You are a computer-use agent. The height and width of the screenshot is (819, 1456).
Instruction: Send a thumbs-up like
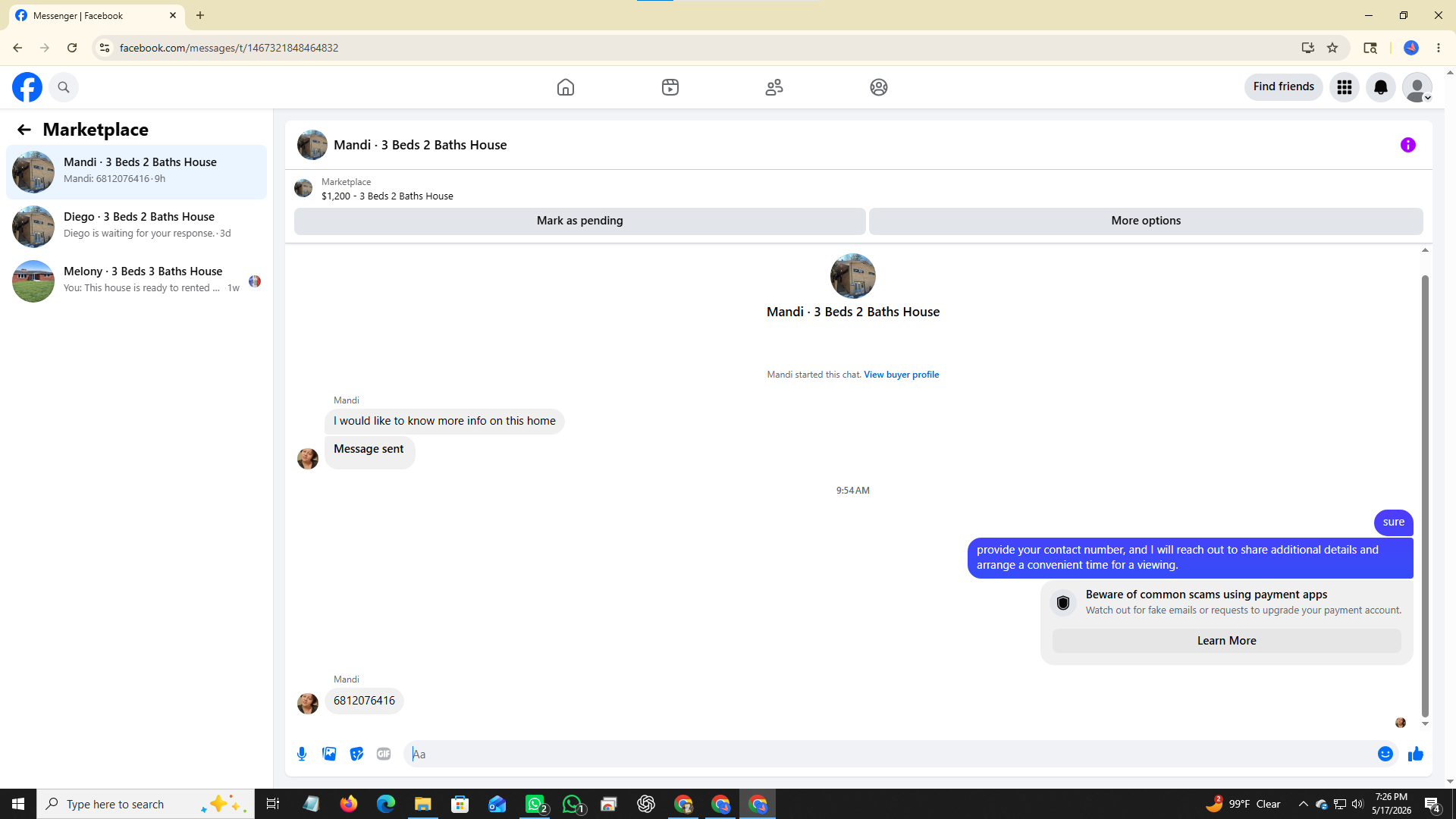(1416, 754)
